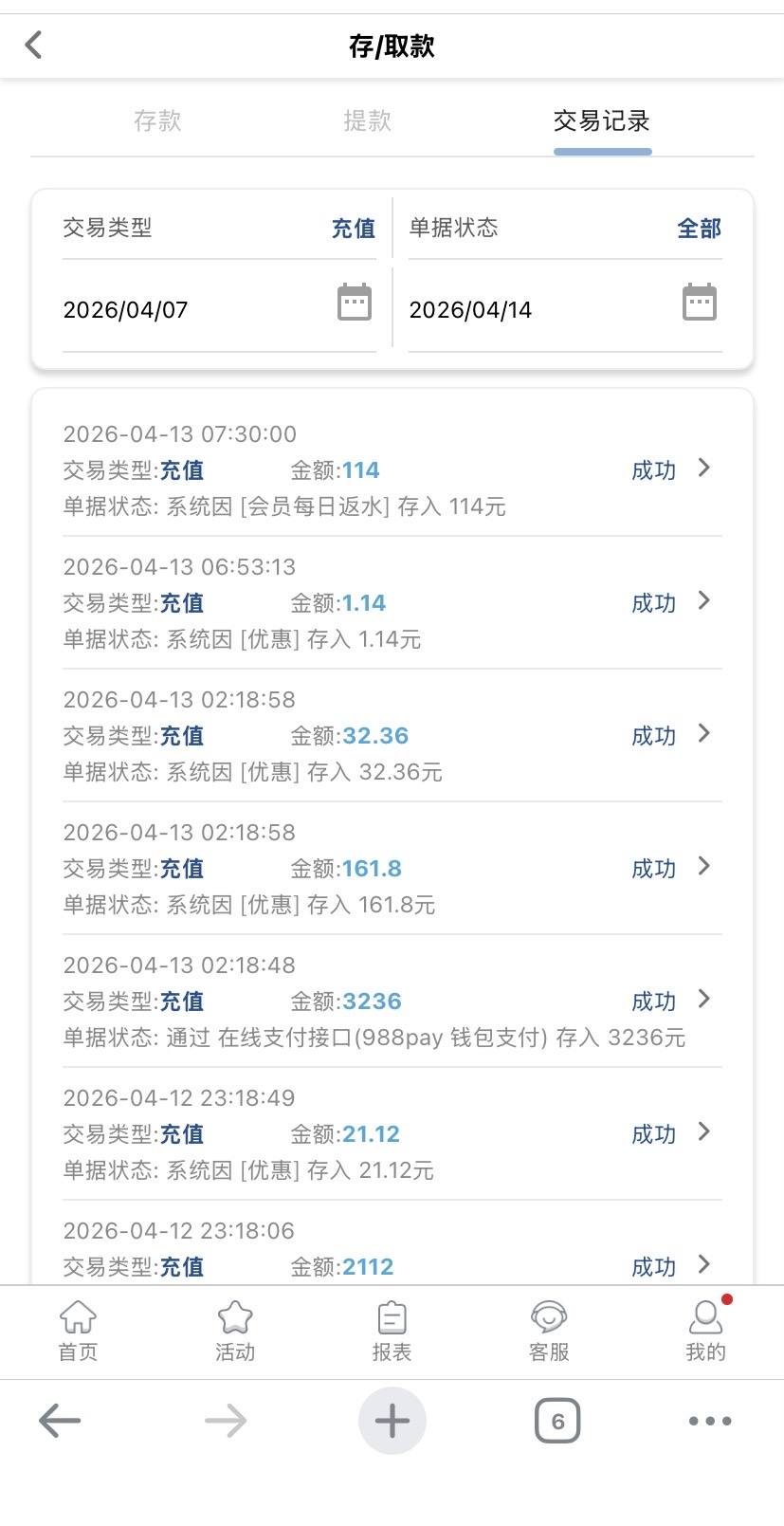Open 我的 profile page
Screen dimensions: 784x1526
point(705,1330)
